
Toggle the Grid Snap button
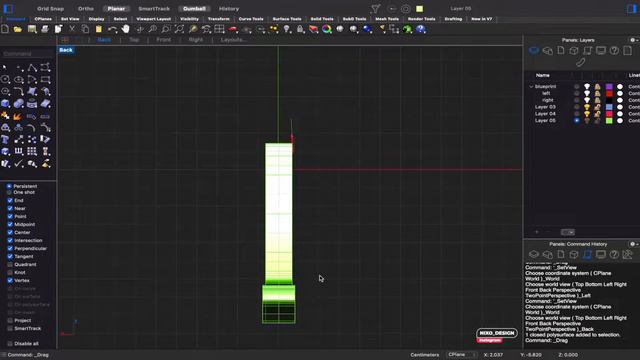(50, 9)
